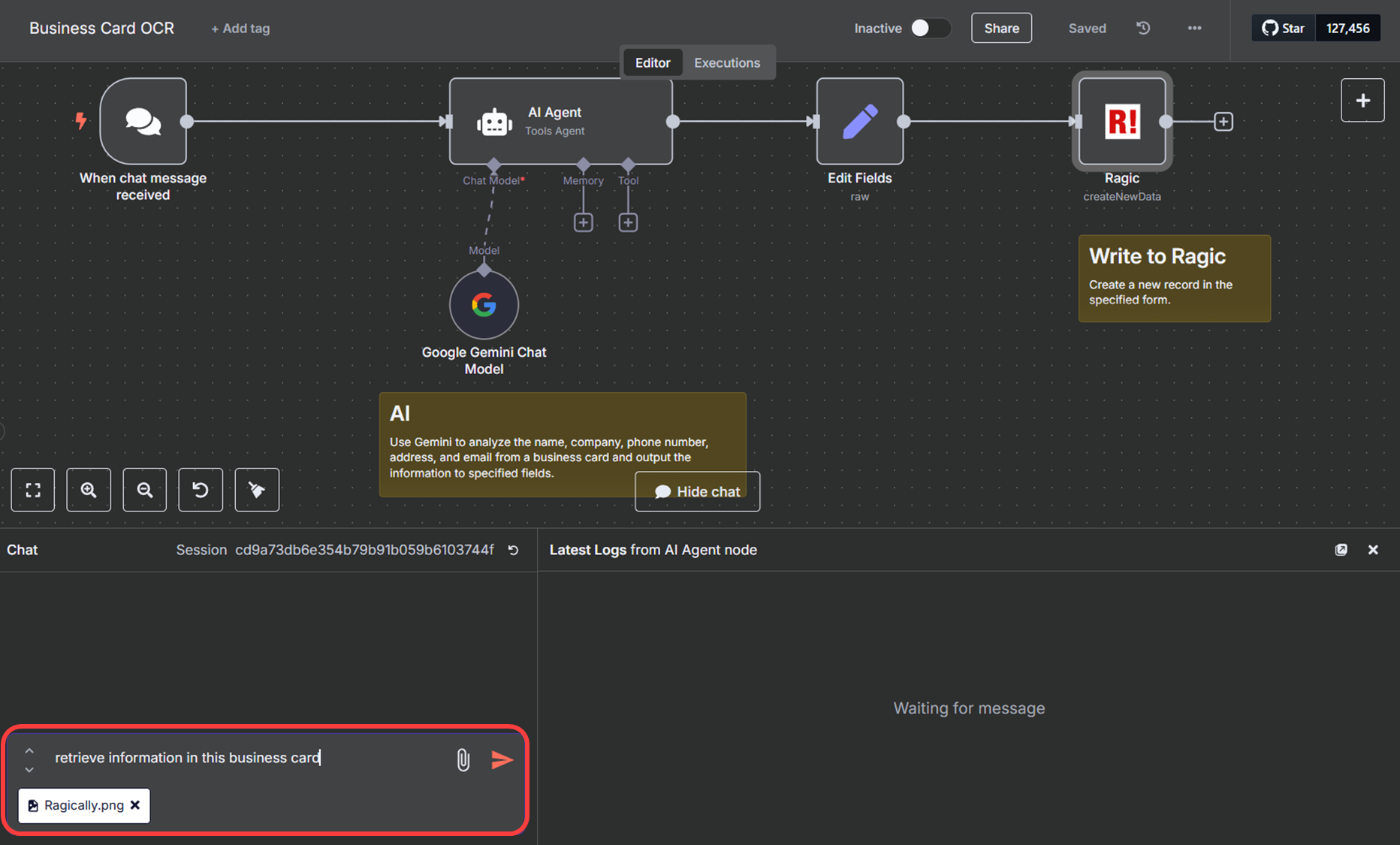1400x845 pixels.
Task: Click the red trigger lightning bolt
Action: [81, 121]
